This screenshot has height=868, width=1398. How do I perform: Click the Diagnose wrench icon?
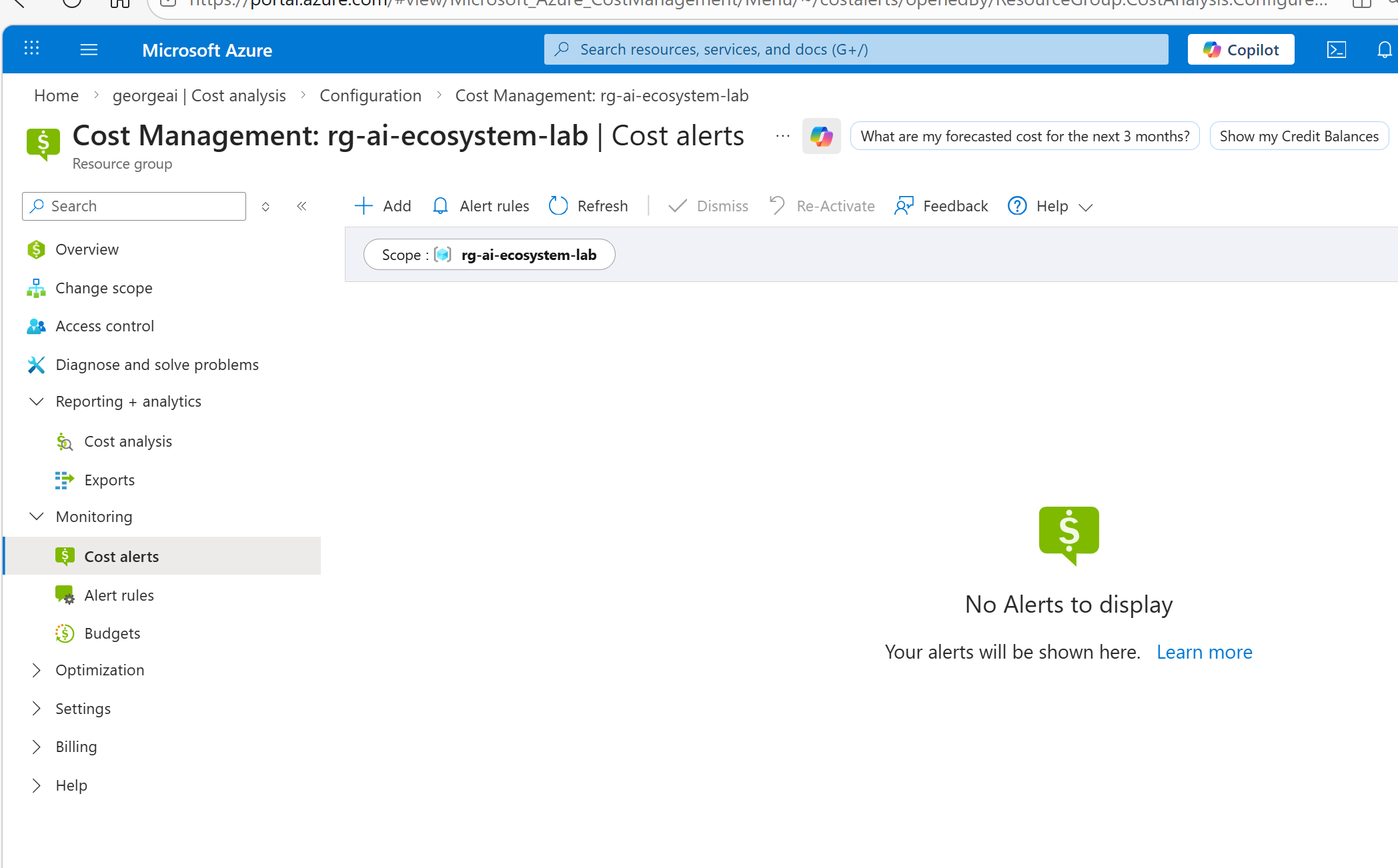click(36, 365)
